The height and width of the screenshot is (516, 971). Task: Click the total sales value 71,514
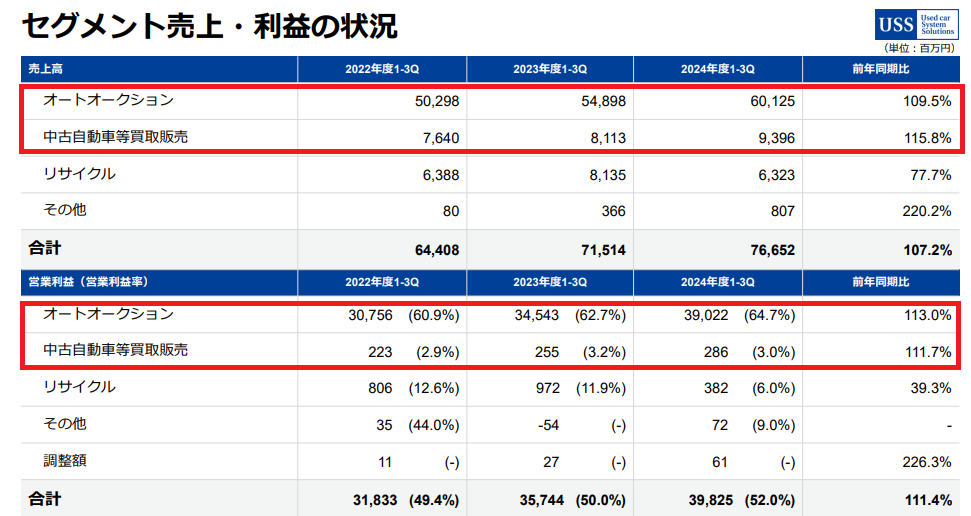click(x=603, y=250)
